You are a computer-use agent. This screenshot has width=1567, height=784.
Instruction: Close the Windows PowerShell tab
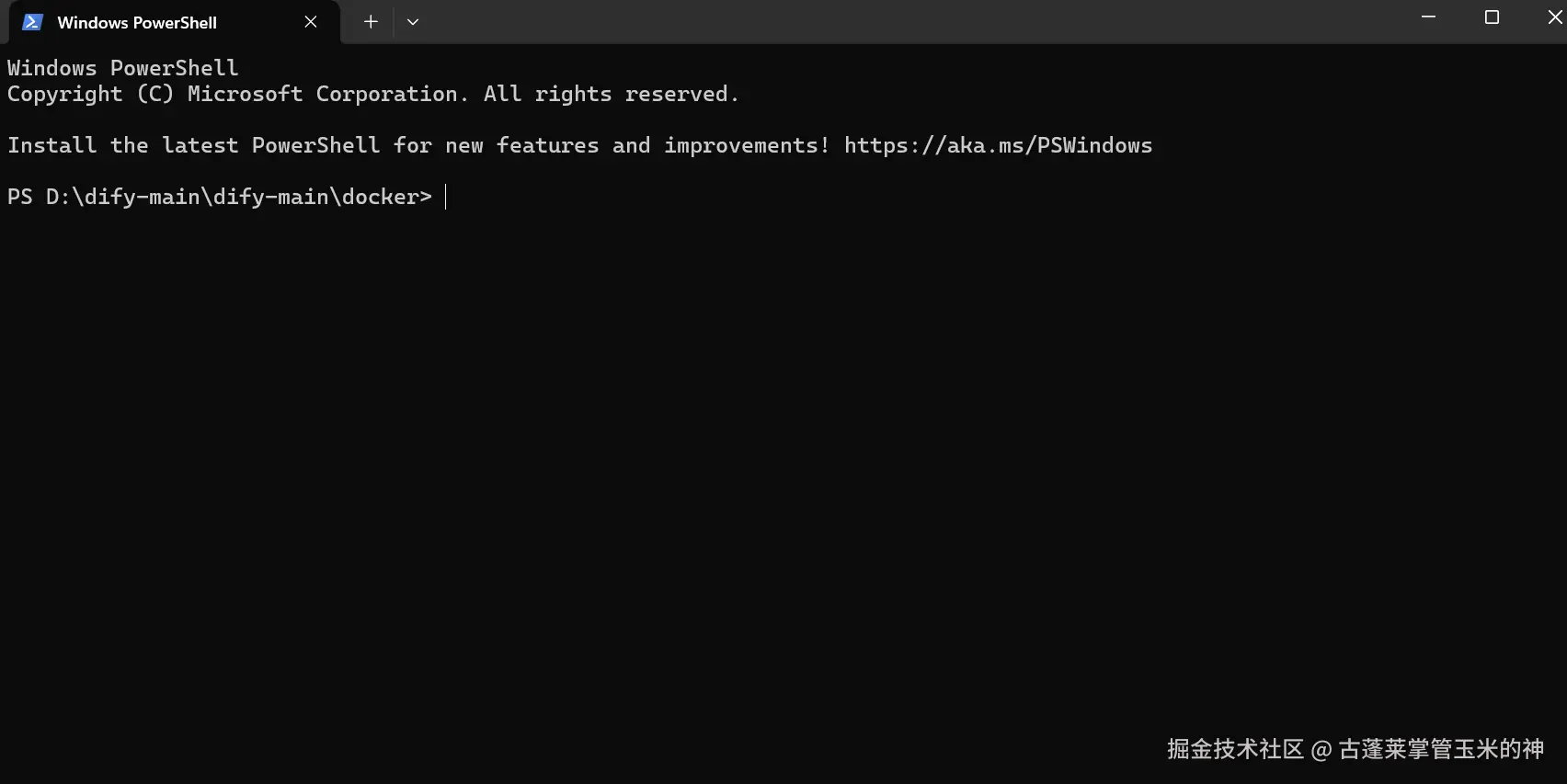point(311,22)
